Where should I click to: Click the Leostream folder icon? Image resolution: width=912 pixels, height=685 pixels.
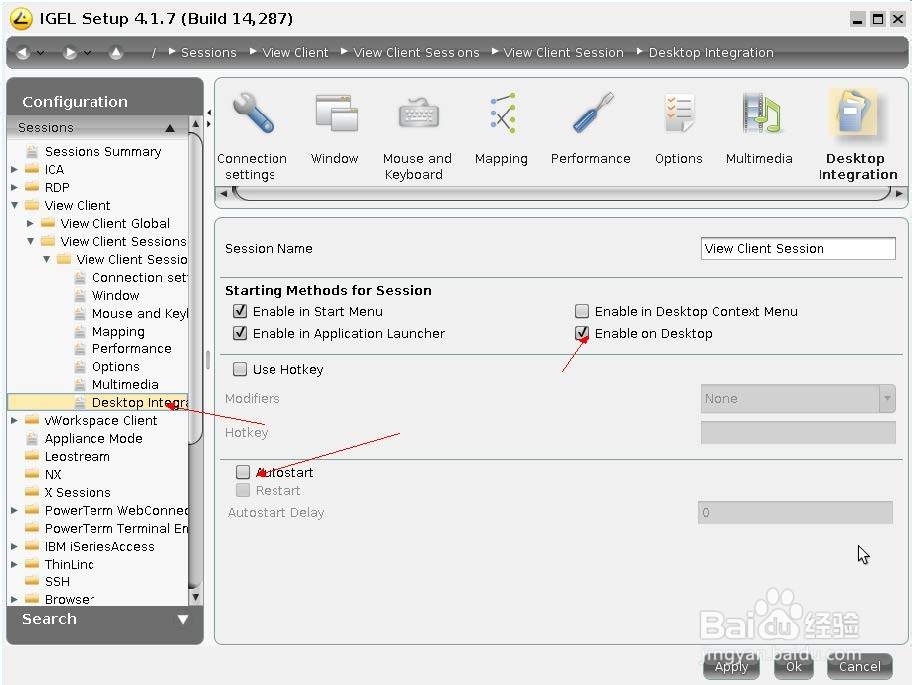coord(32,456)
